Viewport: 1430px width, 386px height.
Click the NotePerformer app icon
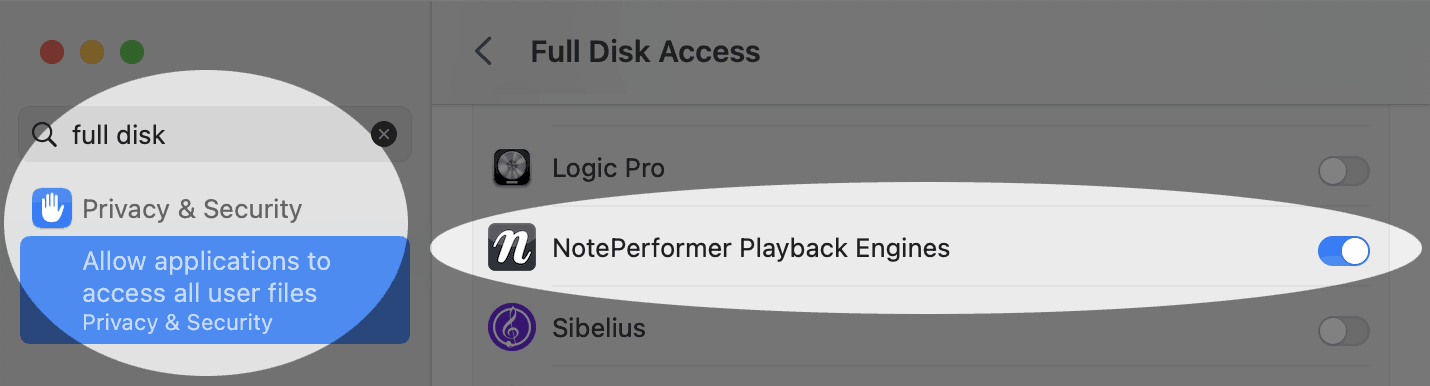[x=512, y=247]
